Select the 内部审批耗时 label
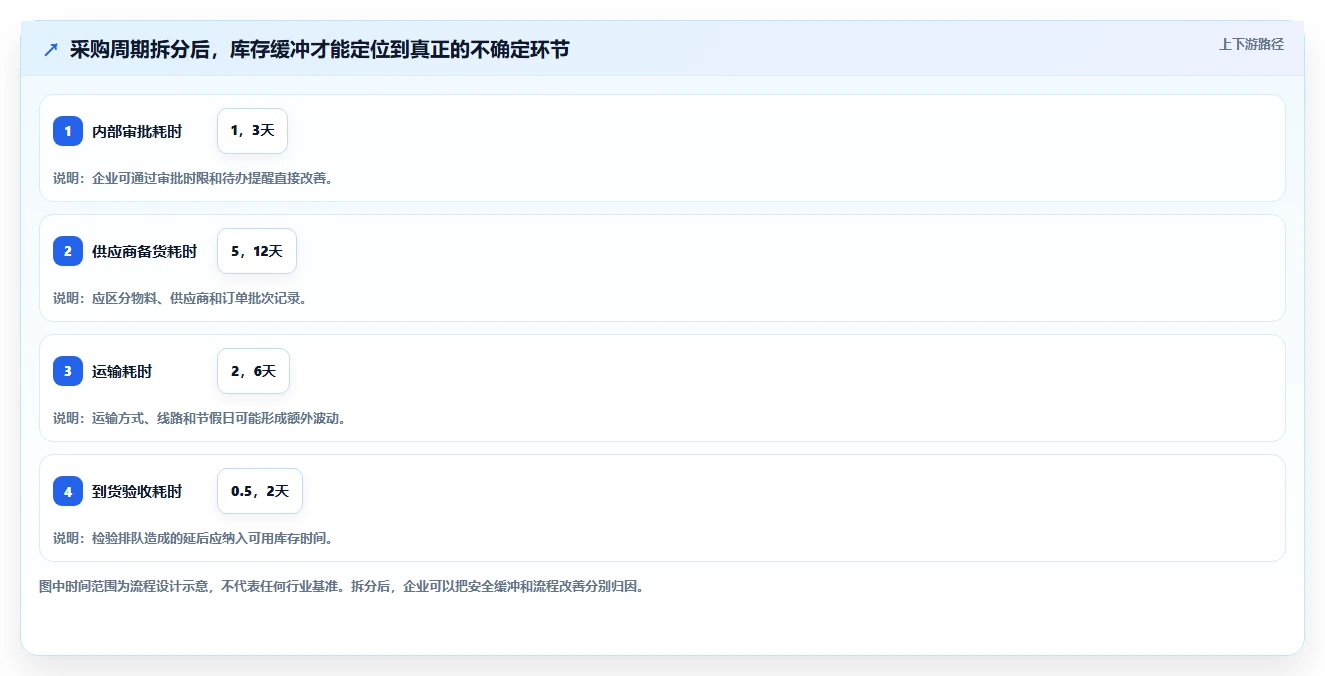1325x676 pixels. point(137,131)
